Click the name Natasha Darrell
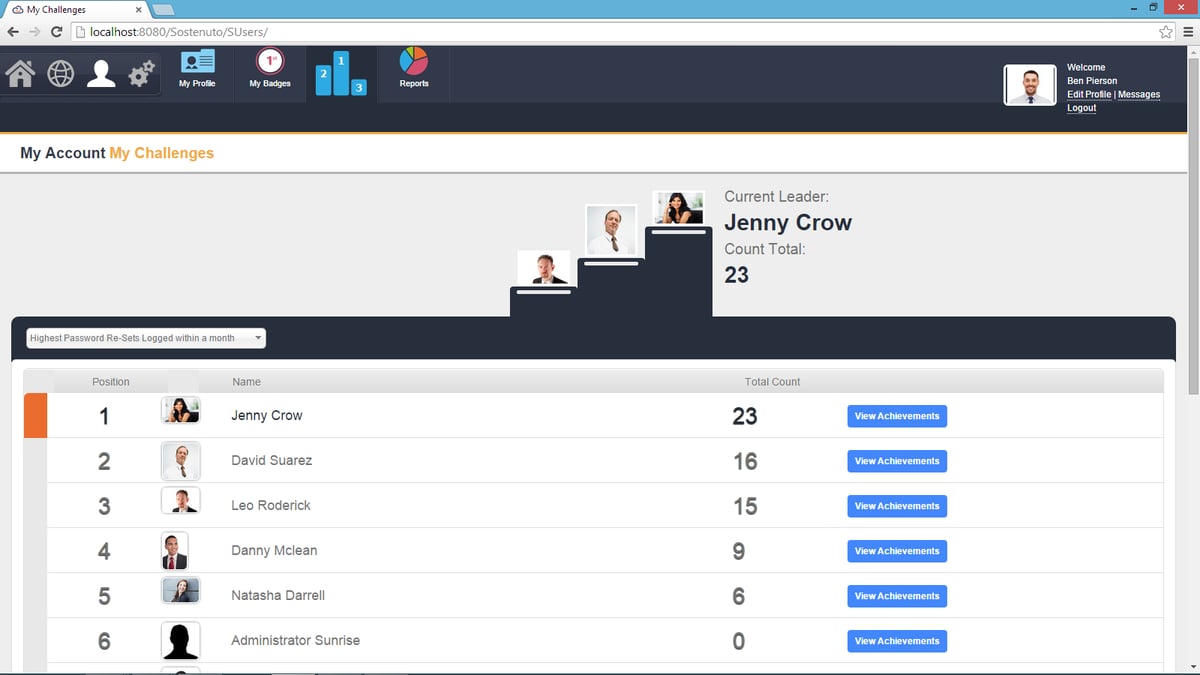The height and width of the screenshot is (675, 1200). click(278, 595)
